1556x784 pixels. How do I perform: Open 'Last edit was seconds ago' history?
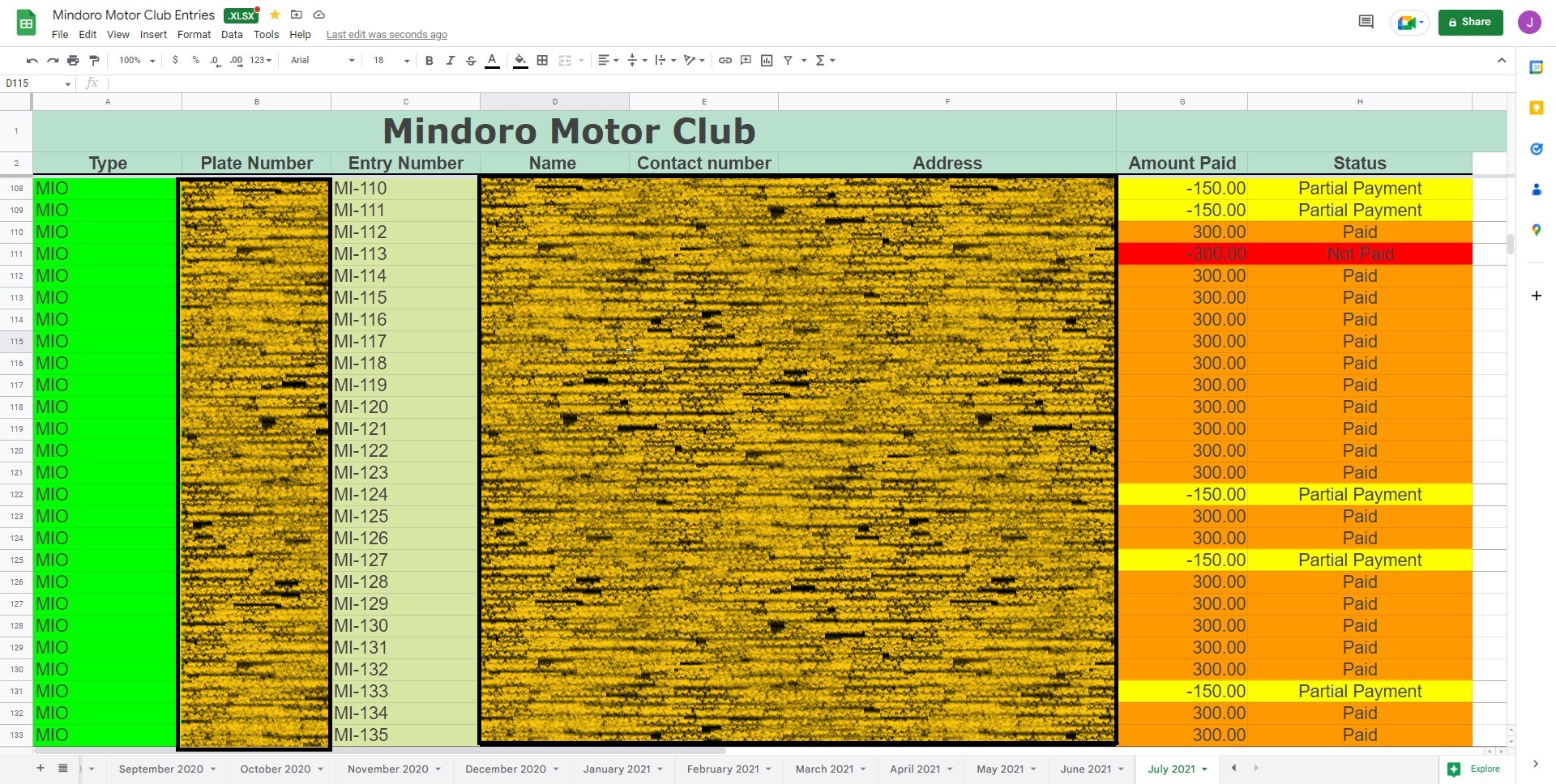[x=387, y=35]
